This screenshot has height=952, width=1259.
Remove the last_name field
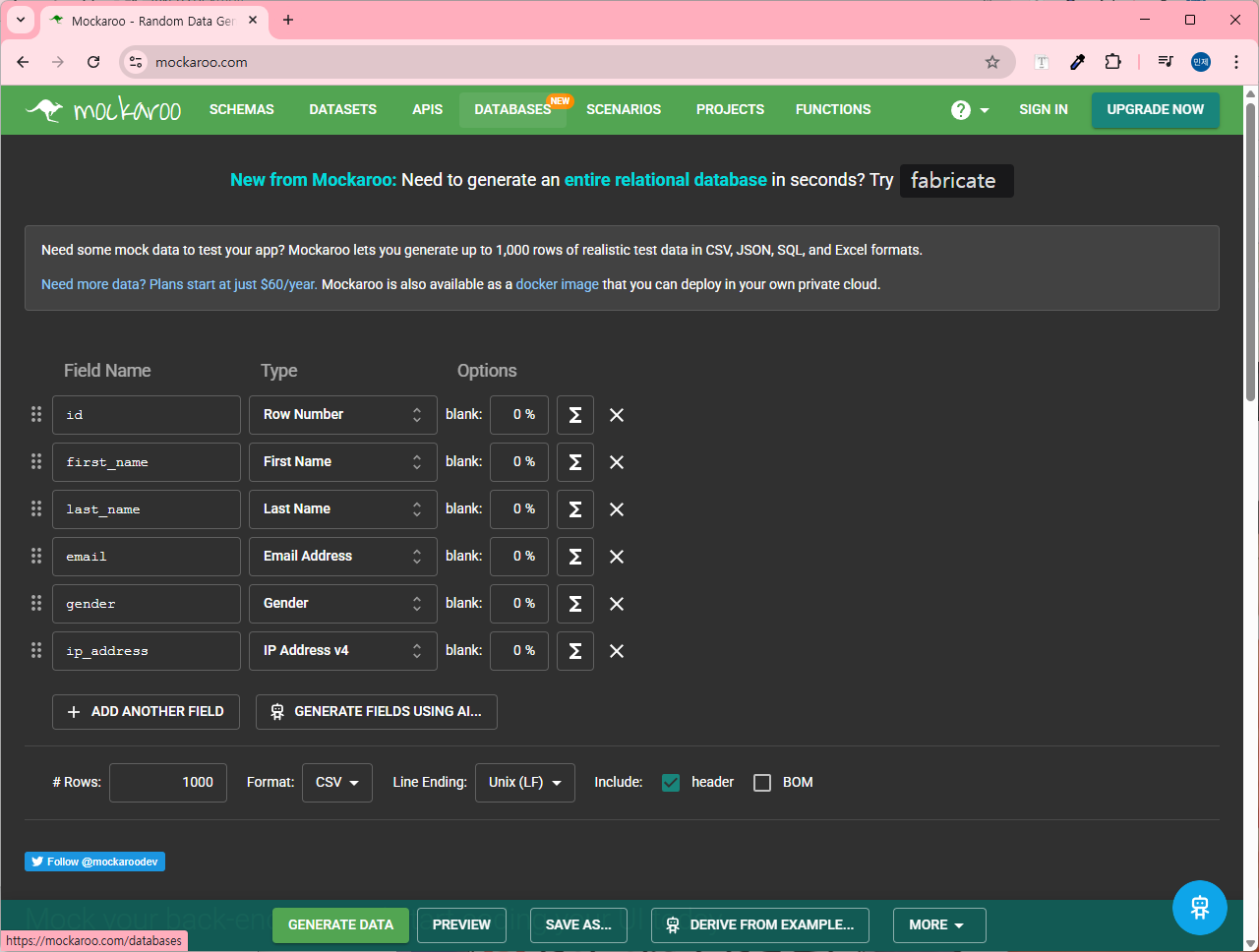(x=617, y=509)
